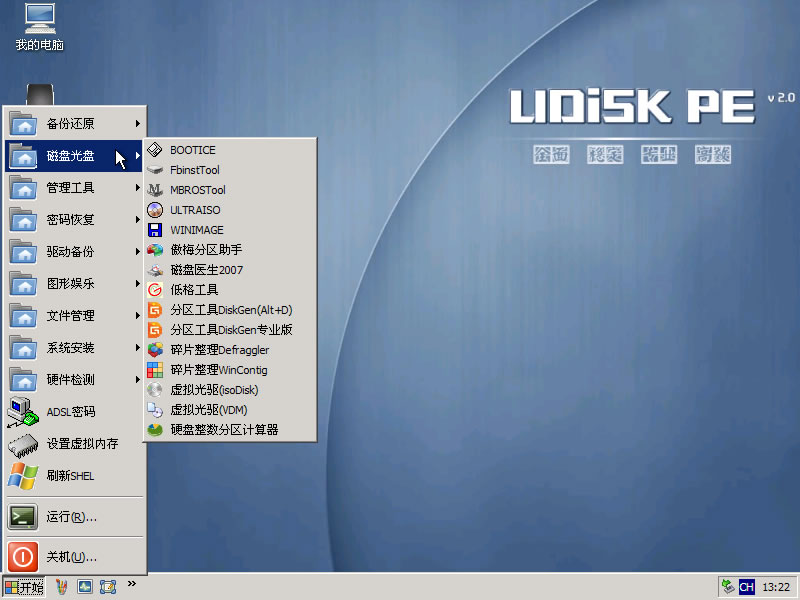The height and width of the screenshot is (600, 800).
Task: Click the first quick launch icon
Action: [x=62, y=587]
